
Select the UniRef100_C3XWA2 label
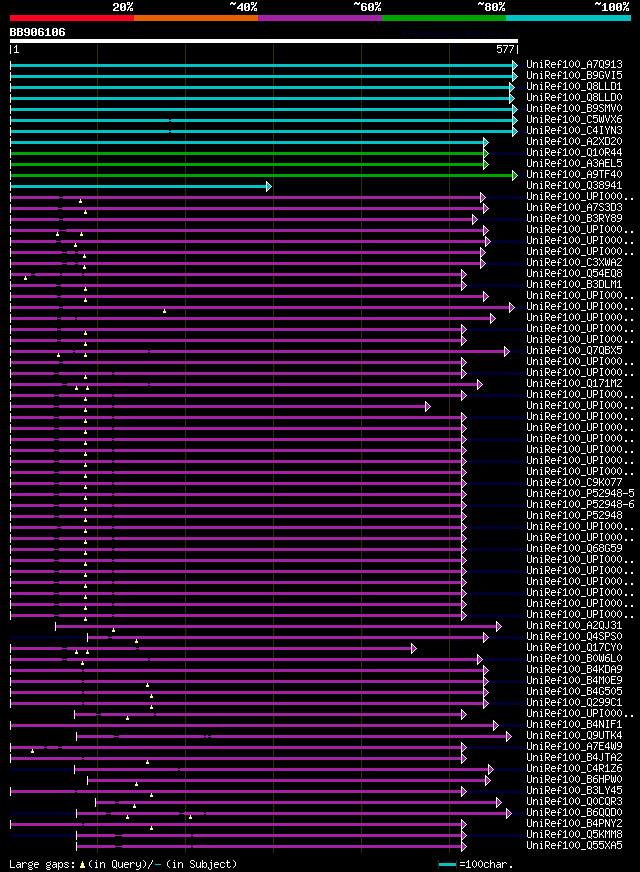(x=574, y=262)
